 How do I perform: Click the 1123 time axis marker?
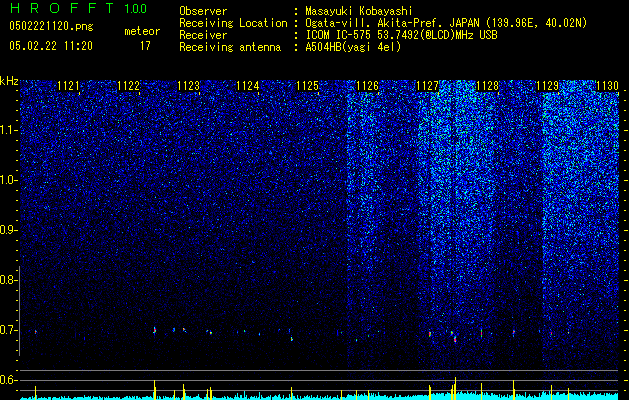tap(188, 86)
